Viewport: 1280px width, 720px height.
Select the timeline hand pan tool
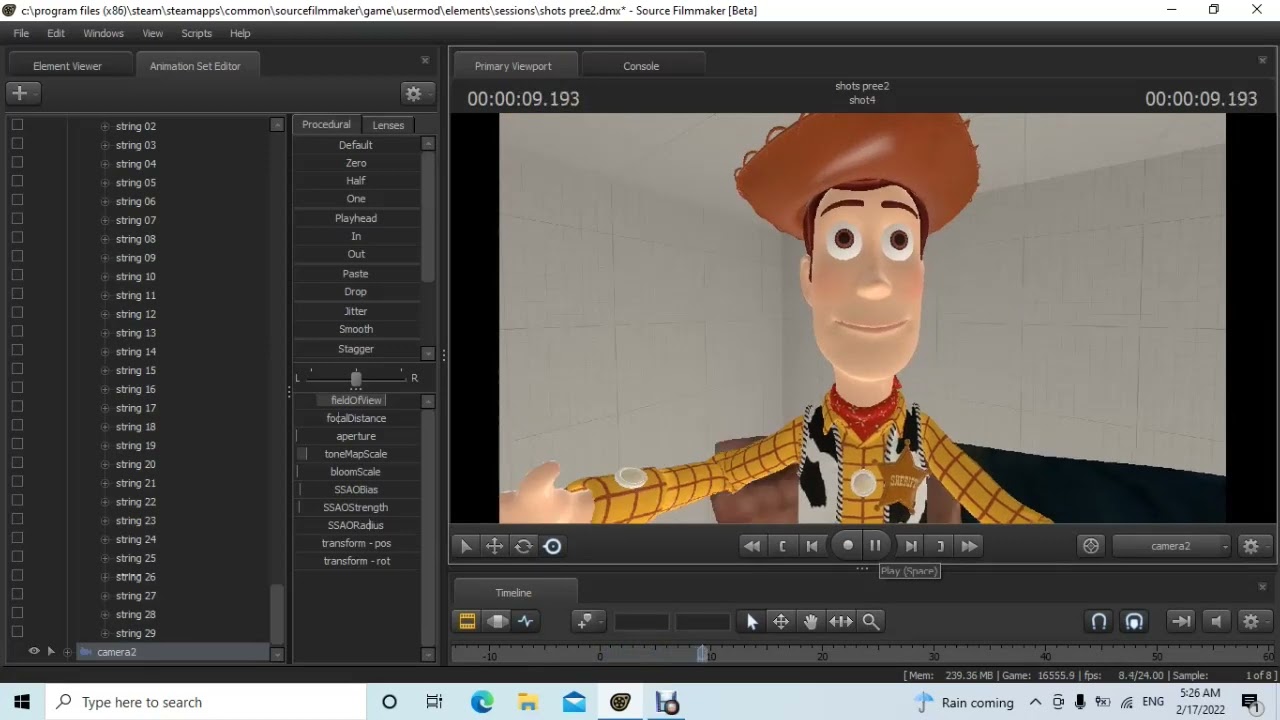click(810, 621)
